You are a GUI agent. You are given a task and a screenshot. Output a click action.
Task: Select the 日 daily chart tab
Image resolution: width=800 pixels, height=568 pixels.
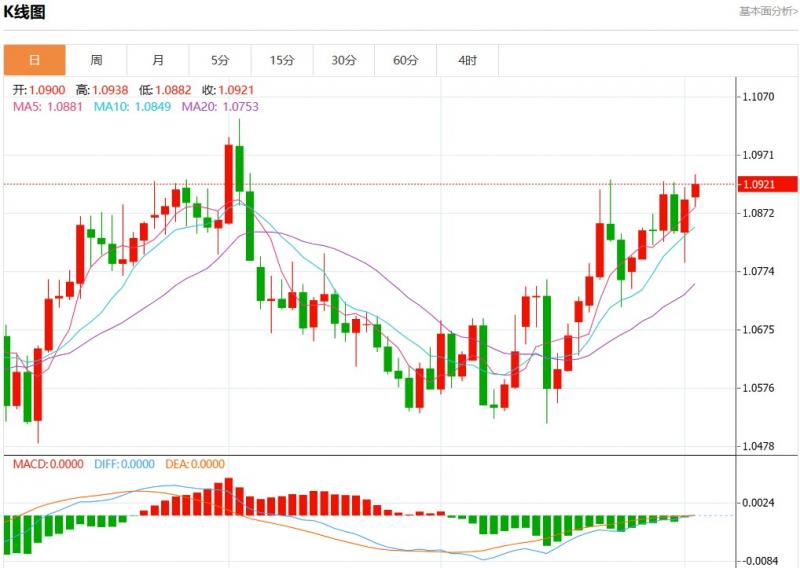pyautogui.click(x=34, y=60)
